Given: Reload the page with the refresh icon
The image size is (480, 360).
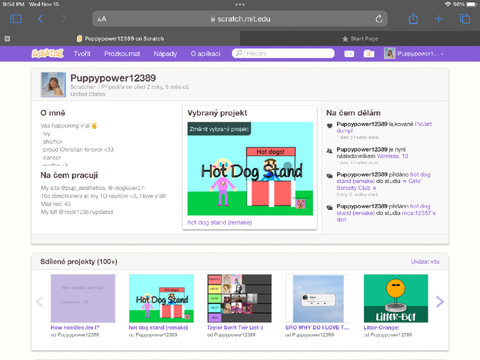Looking at the screenshot, I should click(379, 19).
